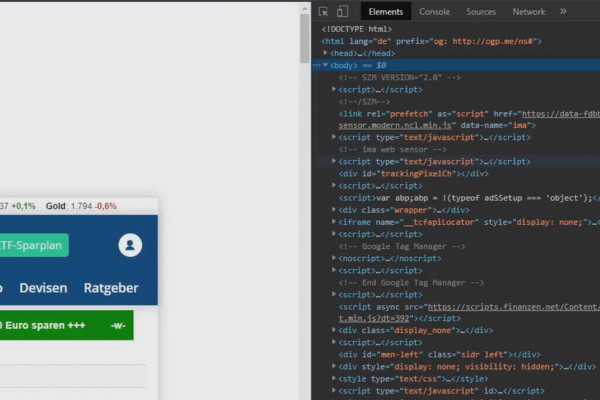Open the Network tab
Viewport: 600px width, 400px height.
528,12
